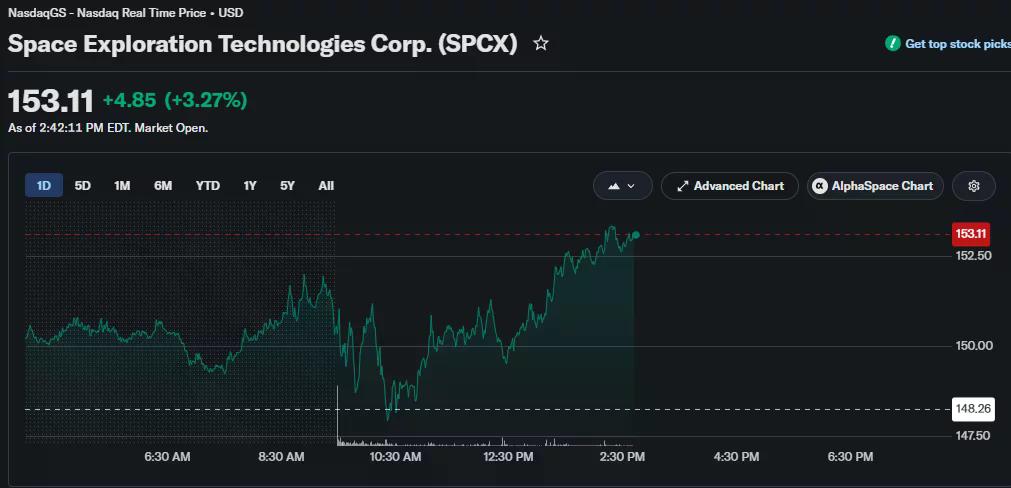1011x488 pixels.
Task: Add SPCX to watchlist with star icon
Action: tap(541, 44)
